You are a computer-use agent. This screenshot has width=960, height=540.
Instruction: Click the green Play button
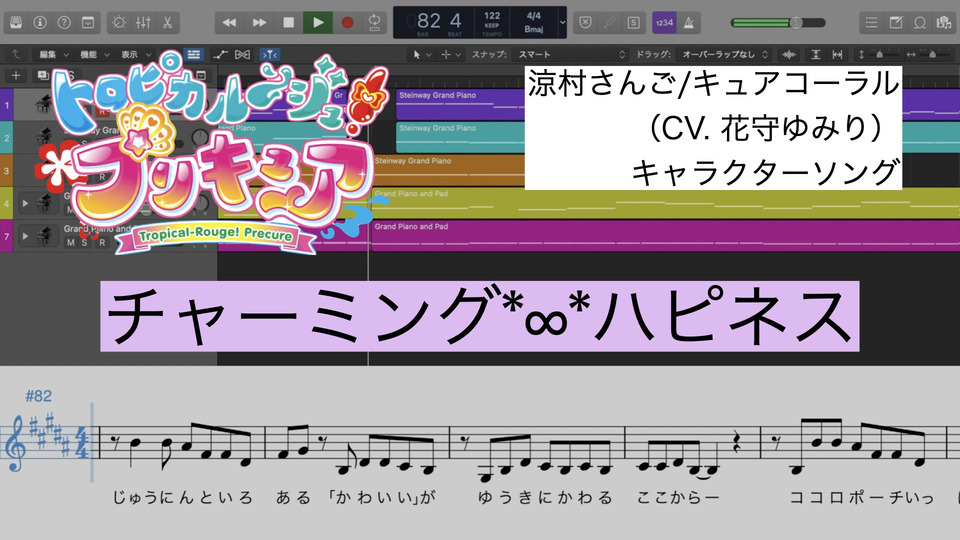coord(318,23)
